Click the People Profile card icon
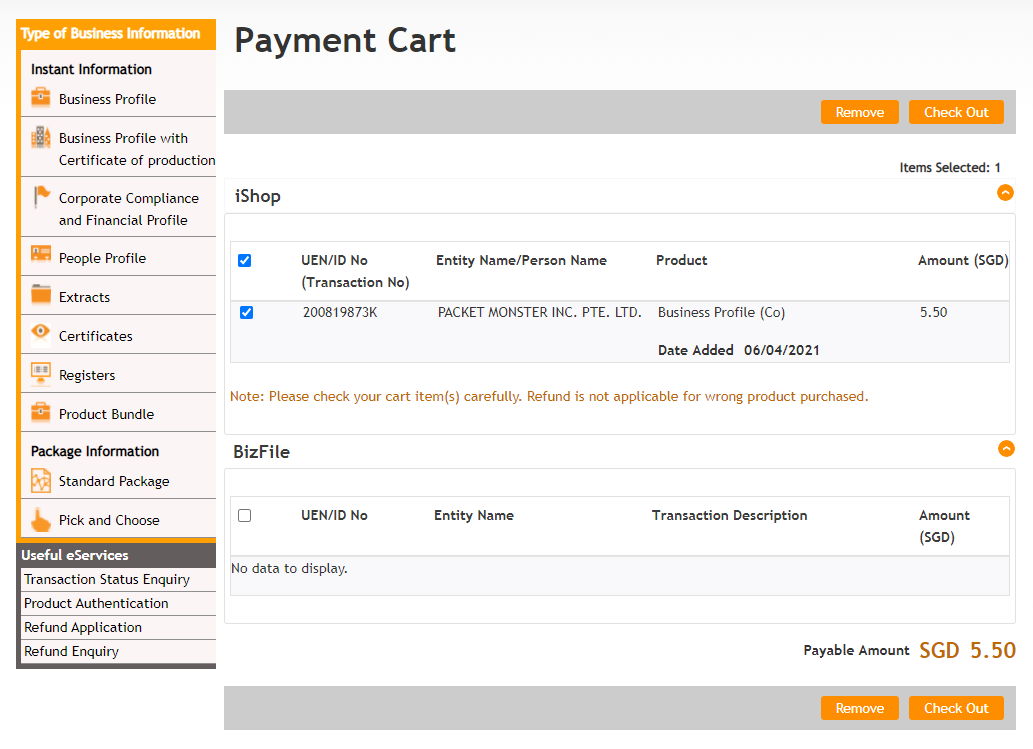Image resolution: width=1033 pixels, height=749 pixels. (41, 255)
